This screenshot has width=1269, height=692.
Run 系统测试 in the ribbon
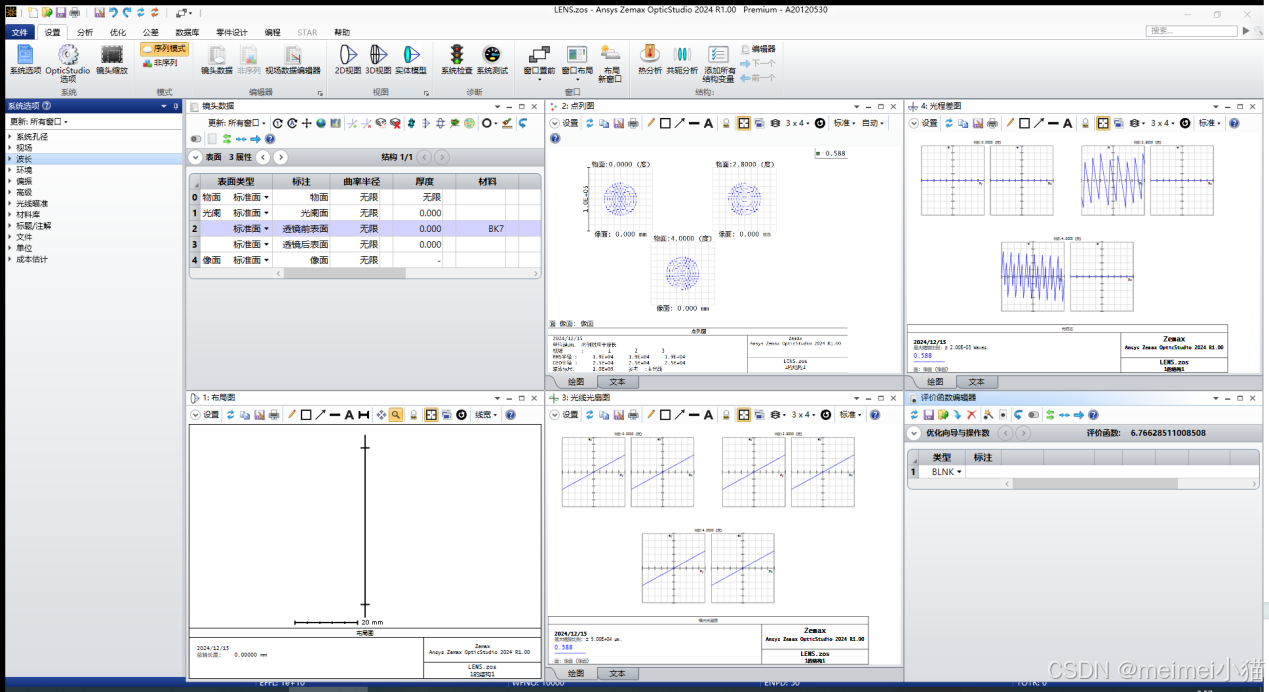coord(491,60)
